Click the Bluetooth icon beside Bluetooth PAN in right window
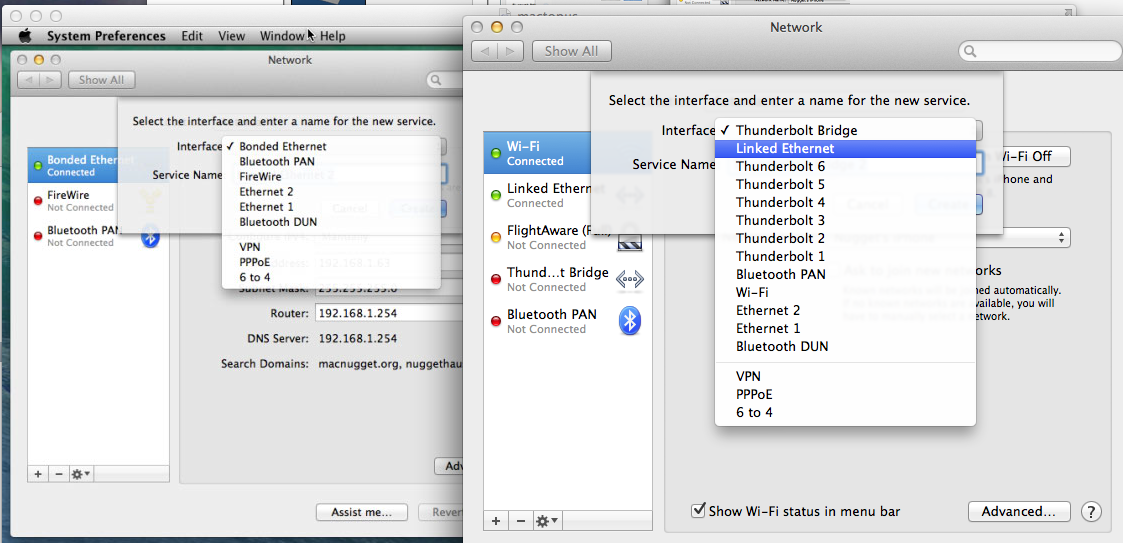This screenshot has width=1123, height=543. coord(630,321)
